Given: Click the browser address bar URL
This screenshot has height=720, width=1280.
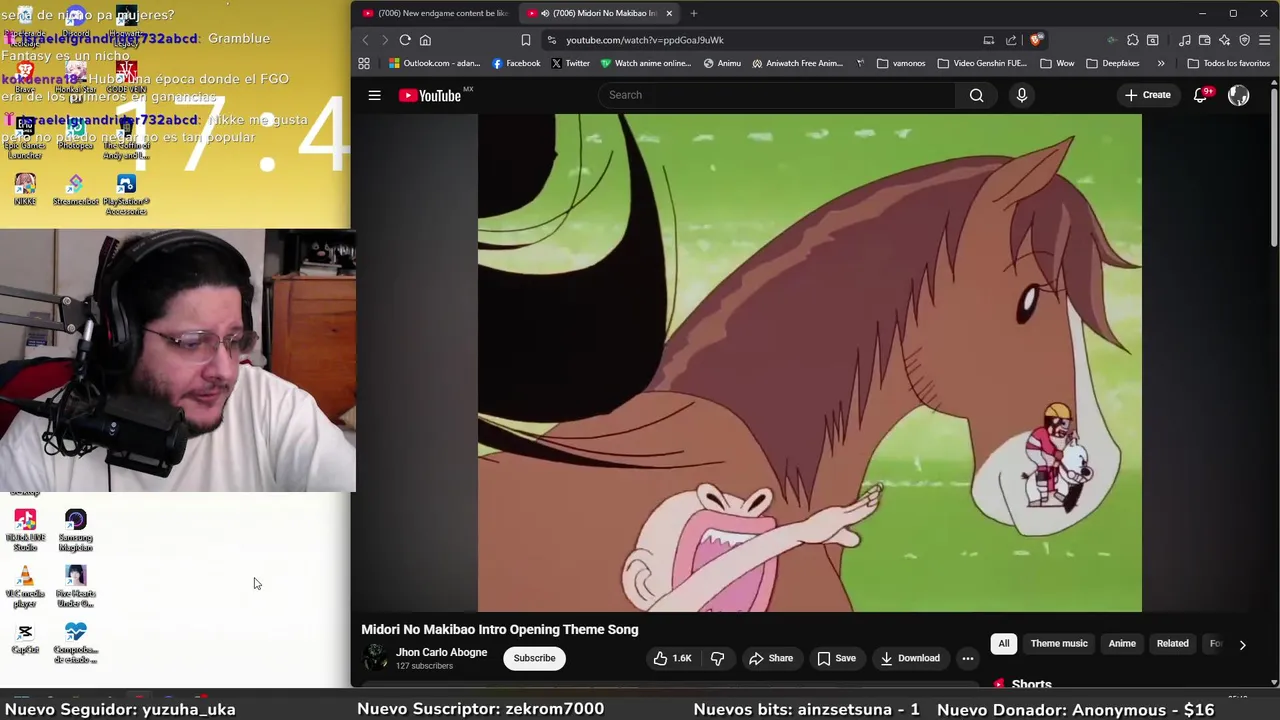Looking at the screenshot, I should [645, 40].
